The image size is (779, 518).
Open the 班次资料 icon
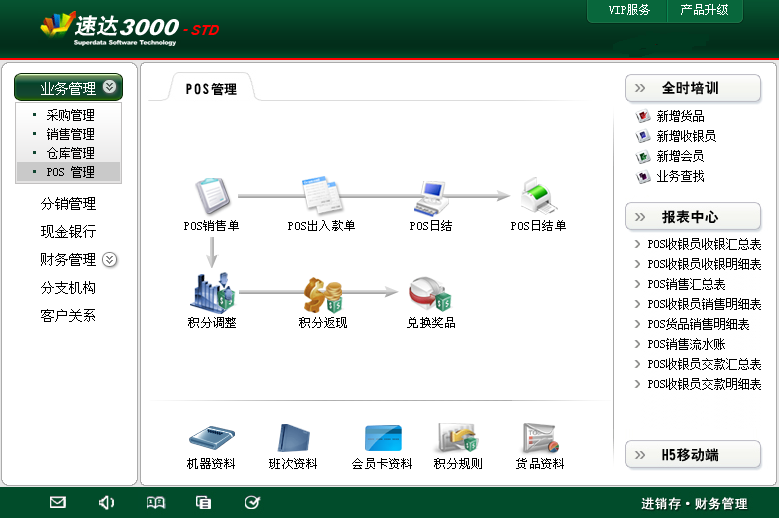(x=293, y=438)
